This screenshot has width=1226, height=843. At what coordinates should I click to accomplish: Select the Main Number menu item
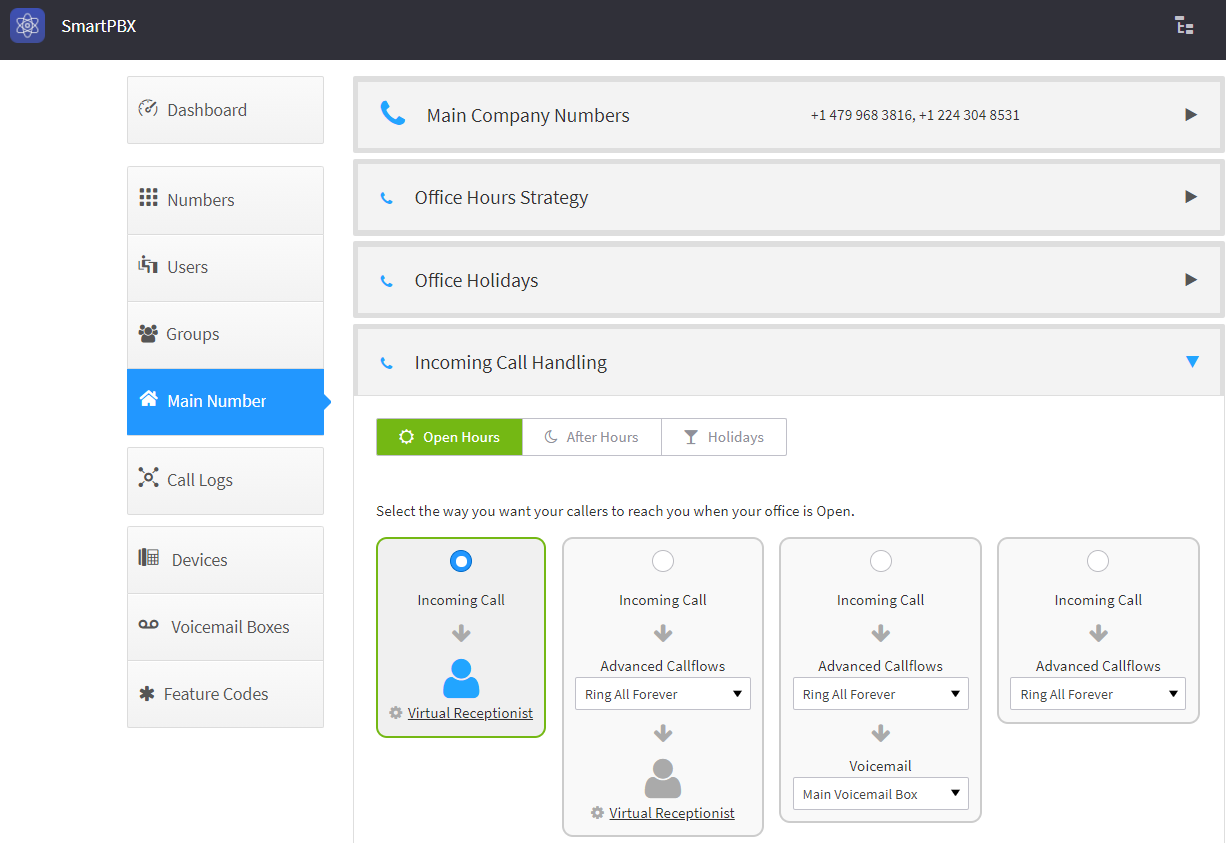226,401
